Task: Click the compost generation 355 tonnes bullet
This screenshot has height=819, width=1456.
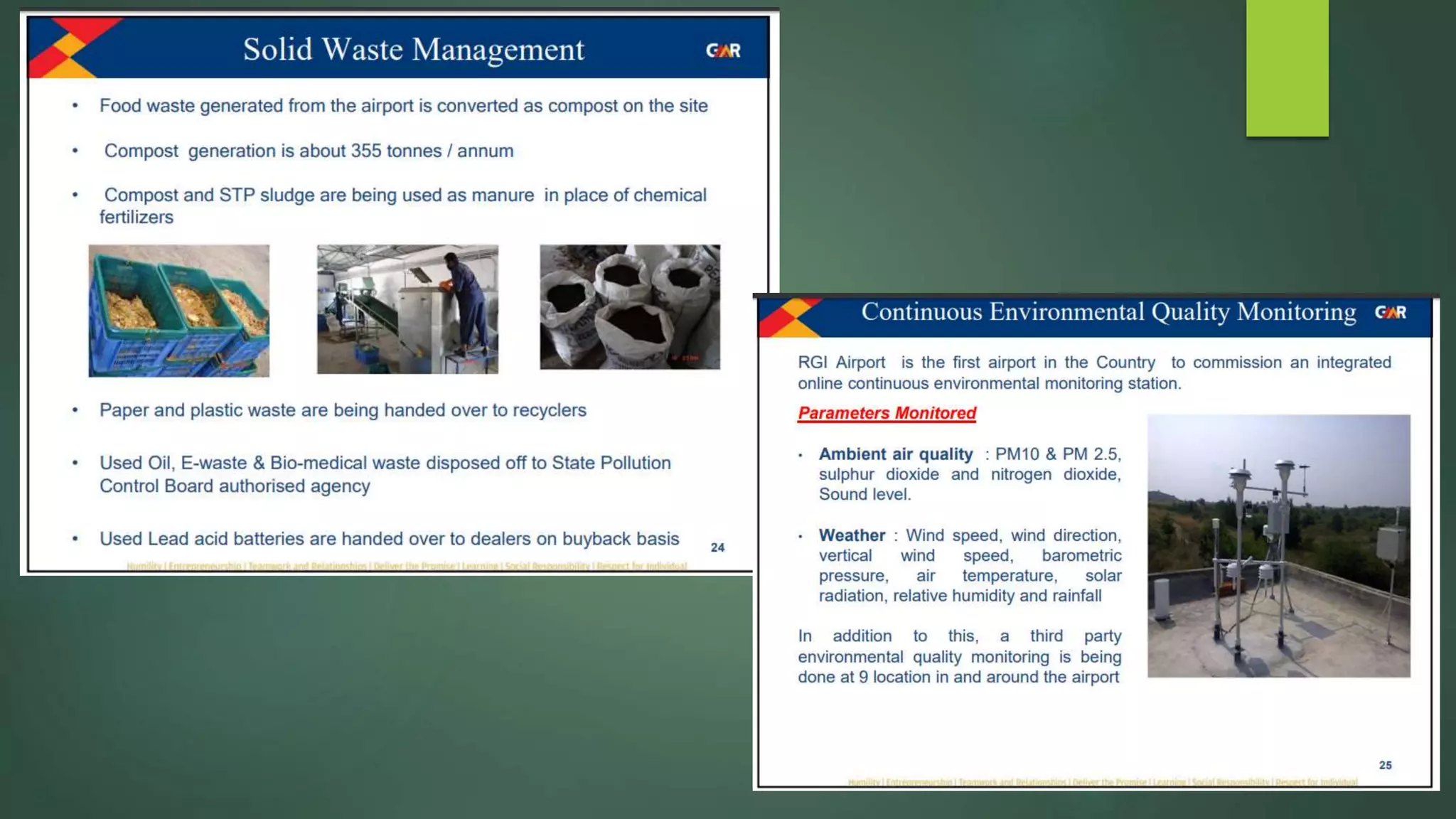Action: pyautogui.click(x=309, y=151)
